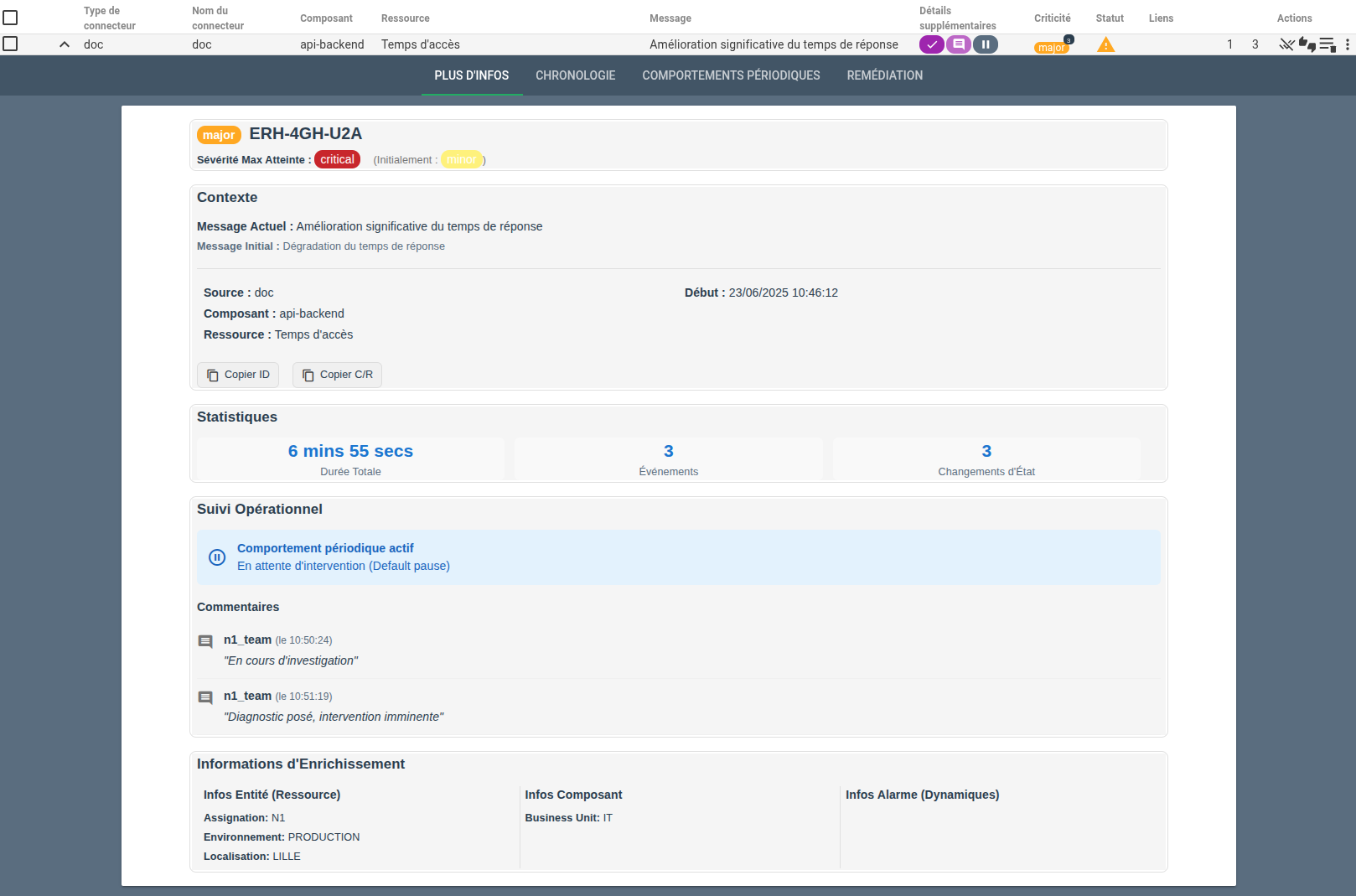Go to the Remédiation tab
This screenshot has height=896, width=1356.
pos(885,75)
